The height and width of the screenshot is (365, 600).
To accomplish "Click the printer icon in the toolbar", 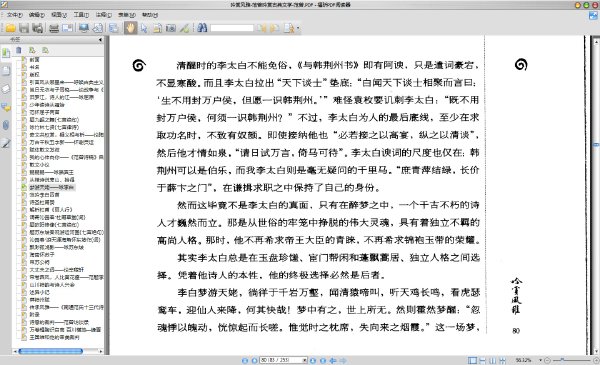I will pyautogui.click(x=54, y=28).
